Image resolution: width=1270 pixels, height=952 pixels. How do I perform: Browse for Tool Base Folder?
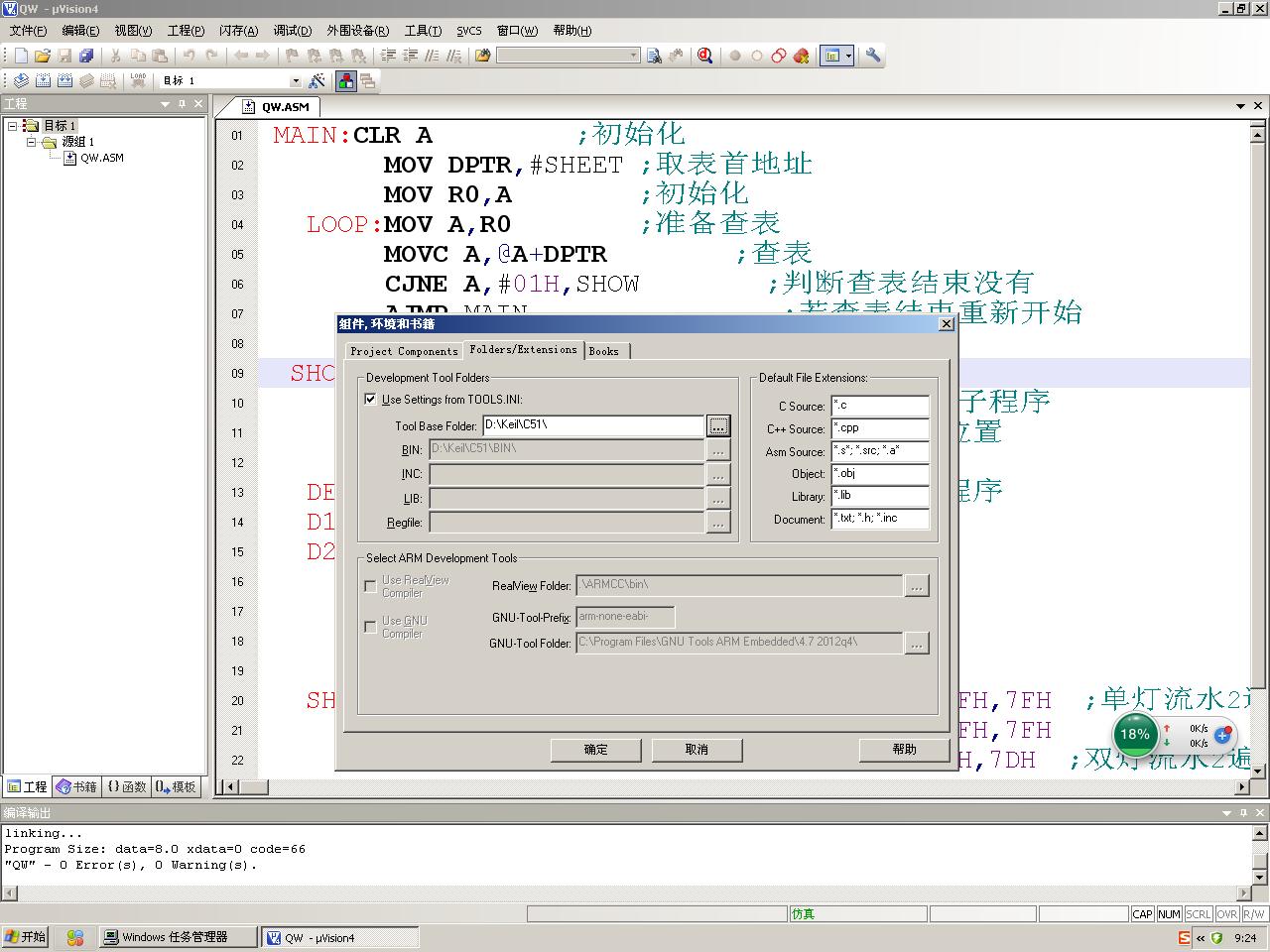point(718,425)
